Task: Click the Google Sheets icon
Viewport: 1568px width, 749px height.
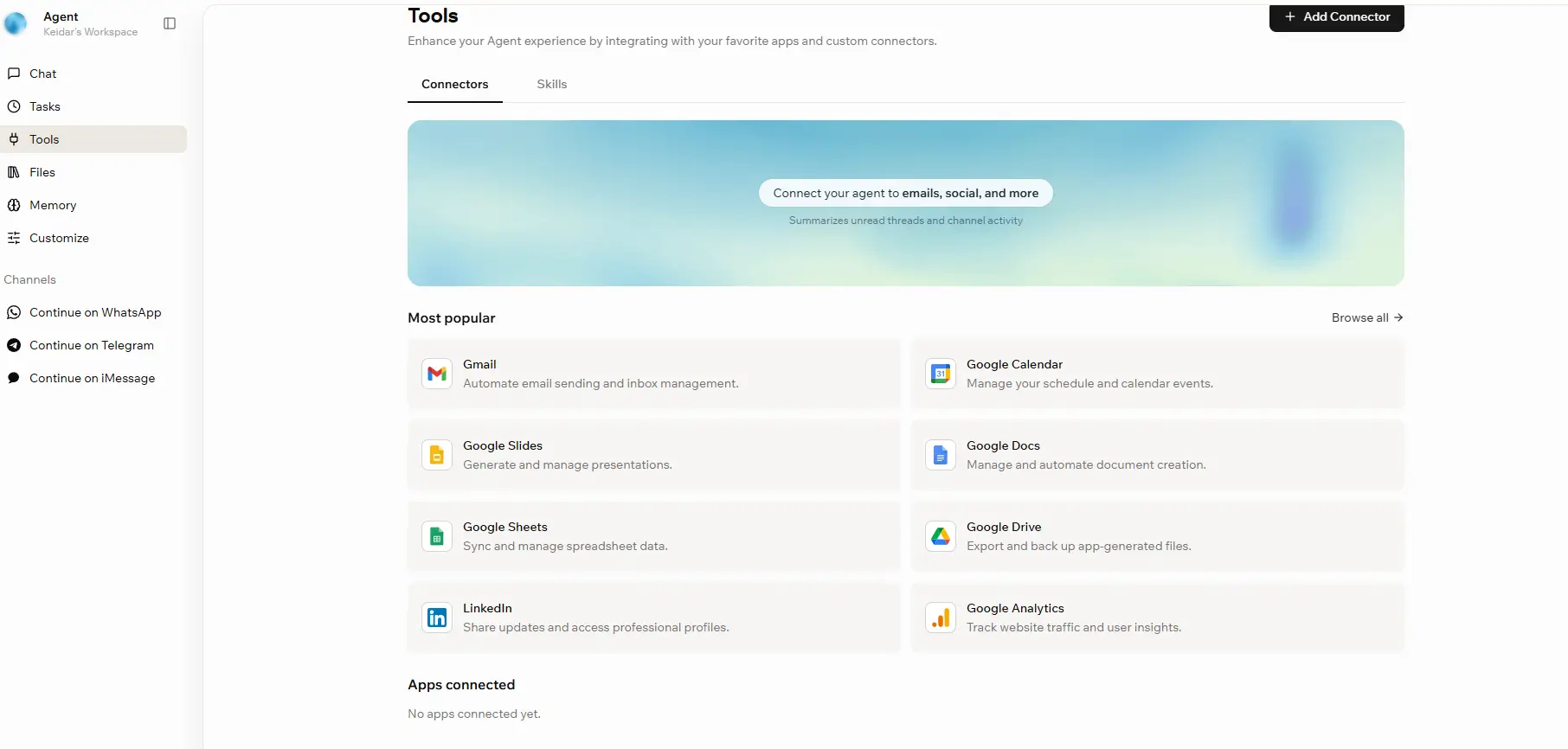Action: (x=437, y=536)
